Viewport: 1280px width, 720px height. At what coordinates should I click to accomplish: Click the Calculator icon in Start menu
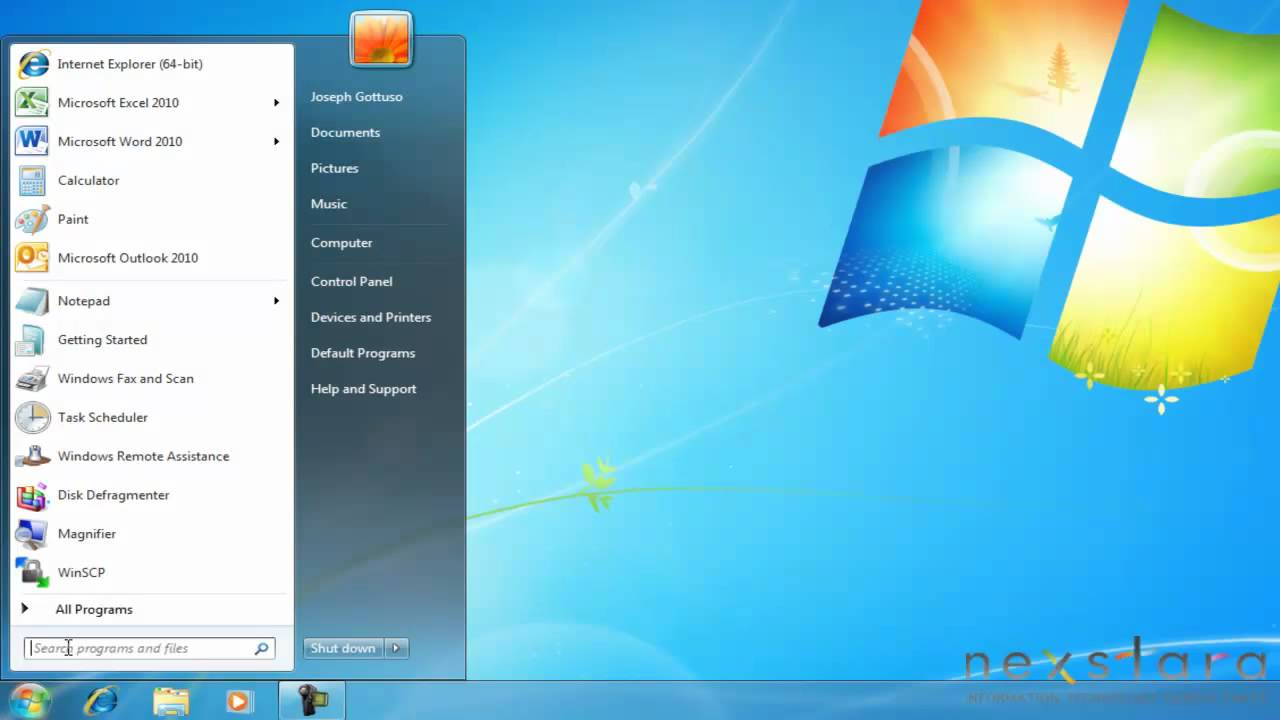click(32, 181)
